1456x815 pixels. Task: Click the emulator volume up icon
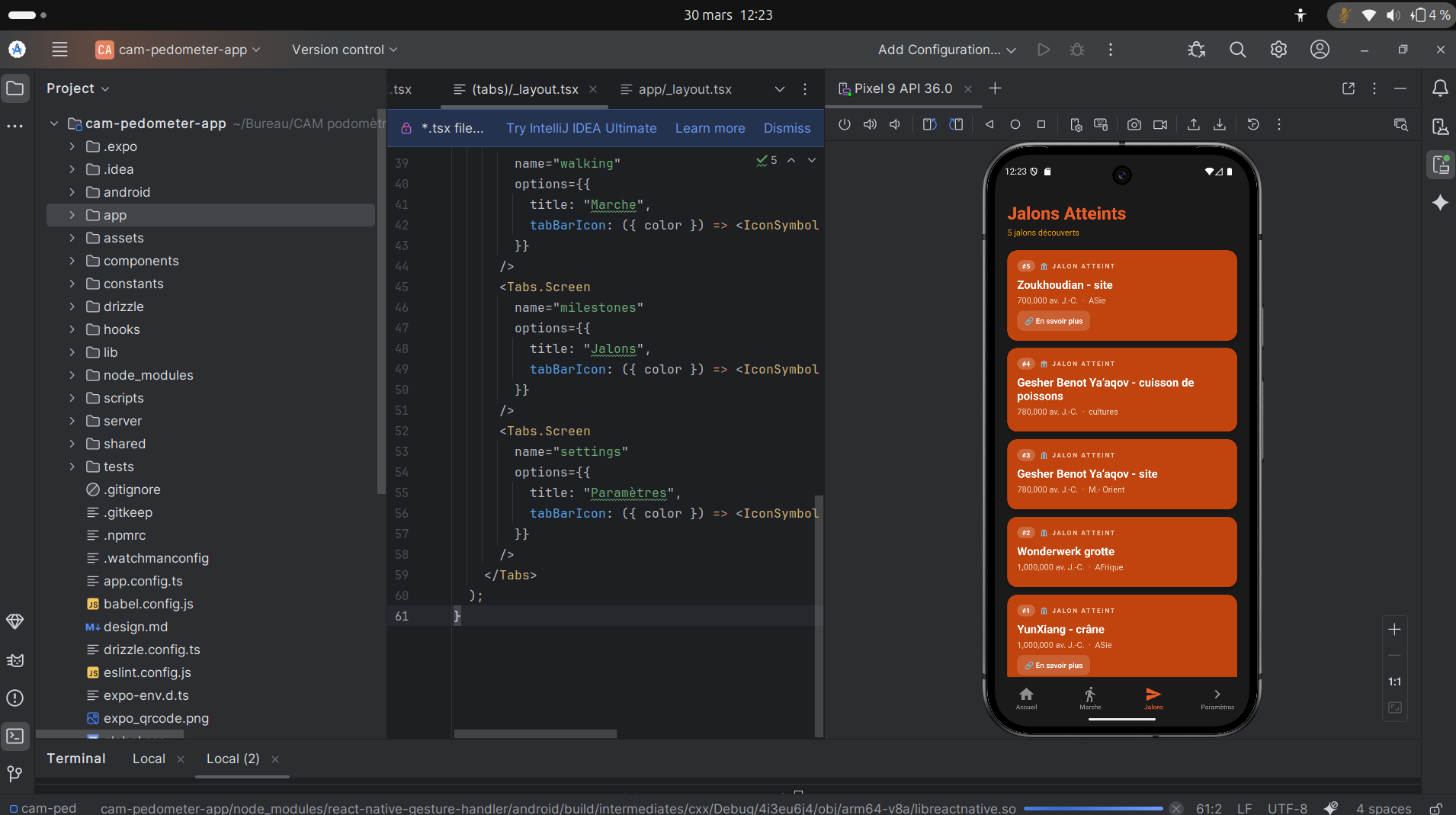870,124
